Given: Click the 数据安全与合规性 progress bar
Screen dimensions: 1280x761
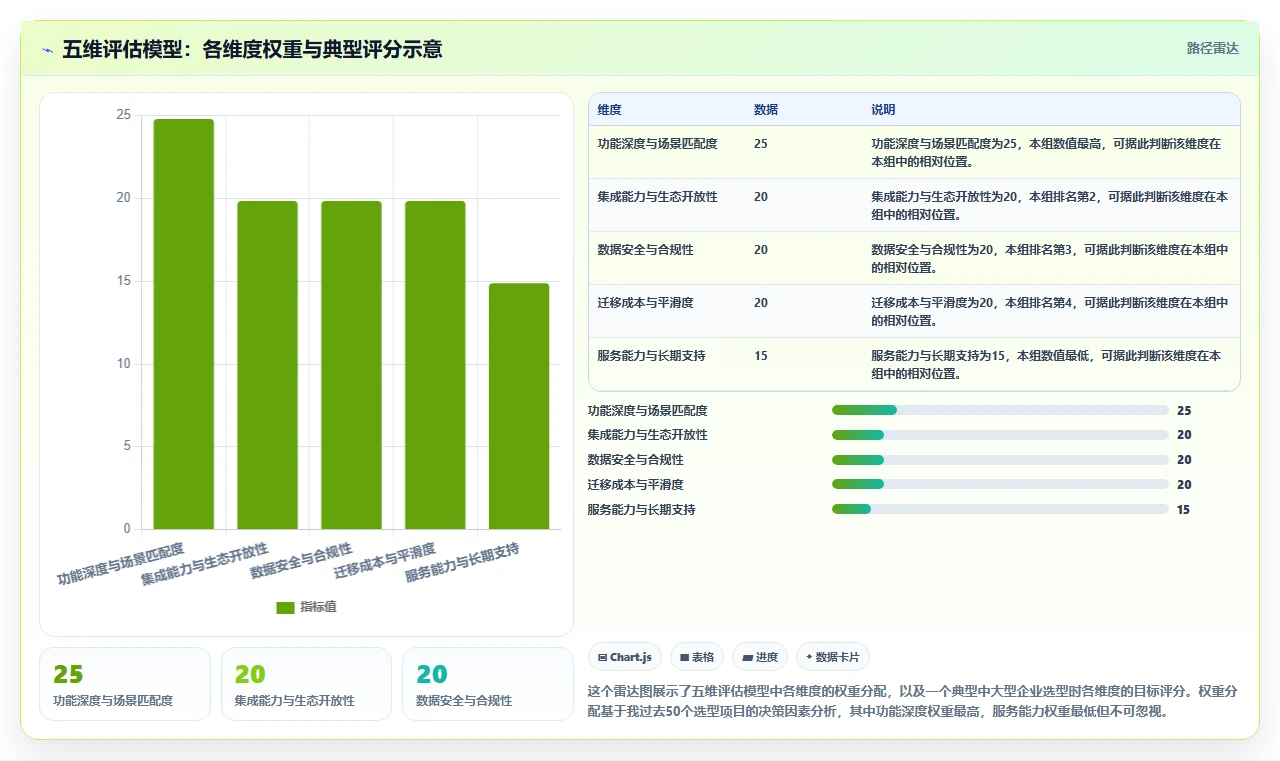Looking at the screenshot, I should tap(1000, 460).
